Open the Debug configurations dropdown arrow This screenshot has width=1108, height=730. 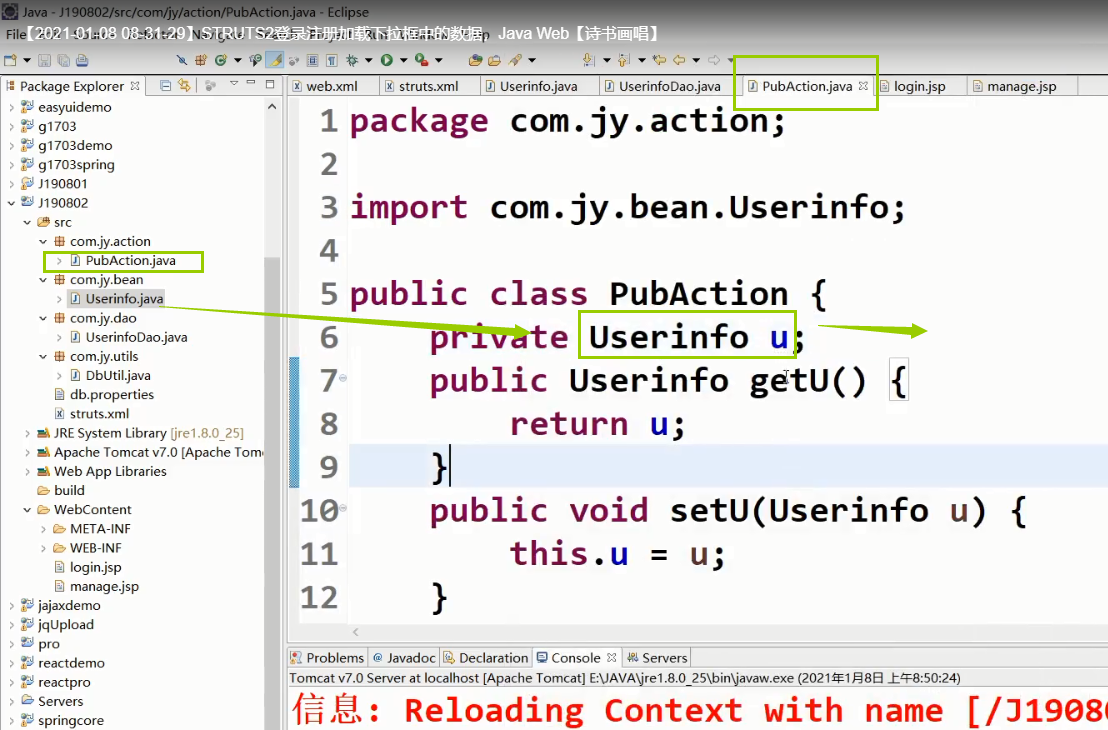(368, 60)
